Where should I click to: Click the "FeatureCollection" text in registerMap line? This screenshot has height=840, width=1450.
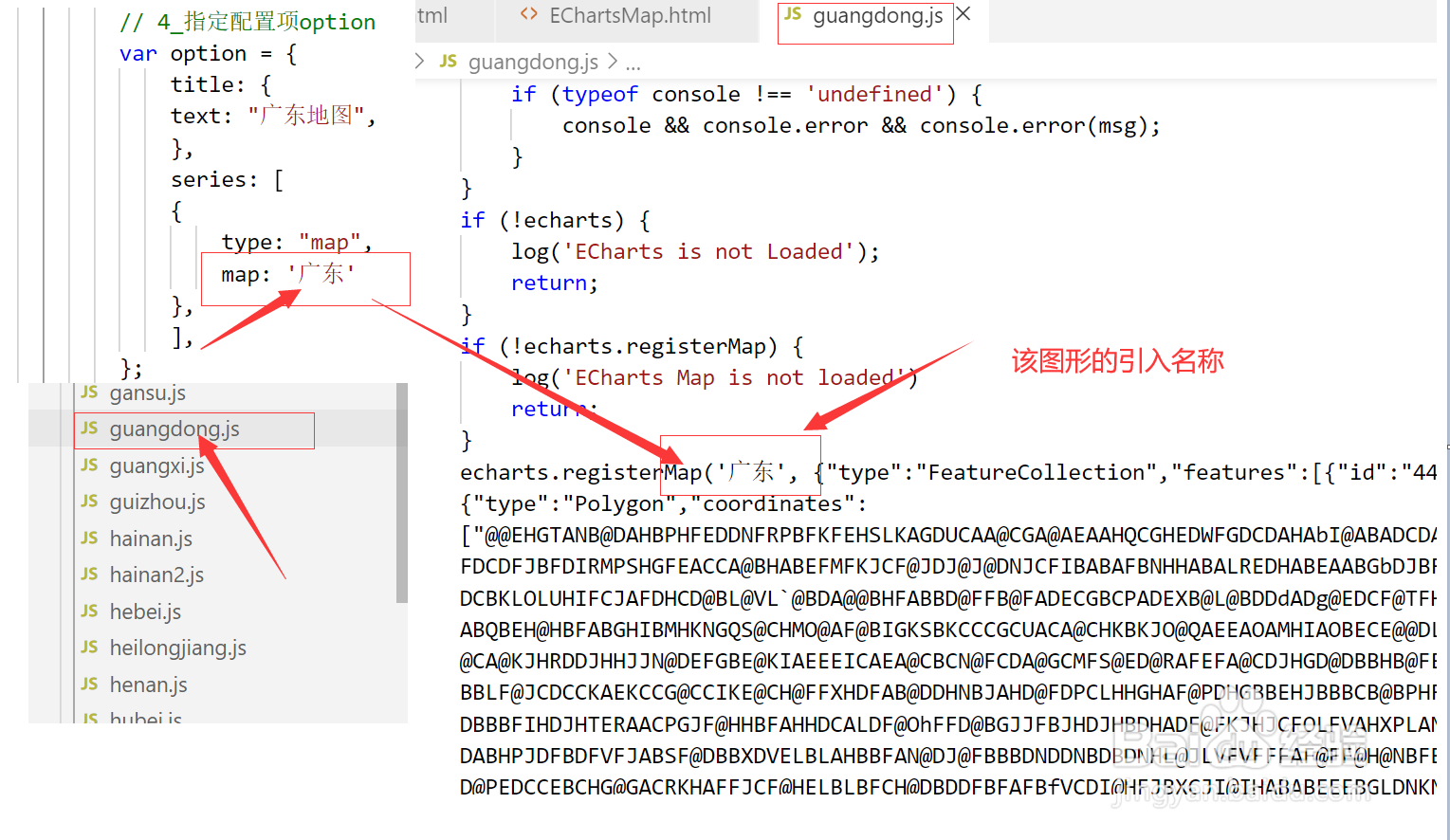(1037, 472)
